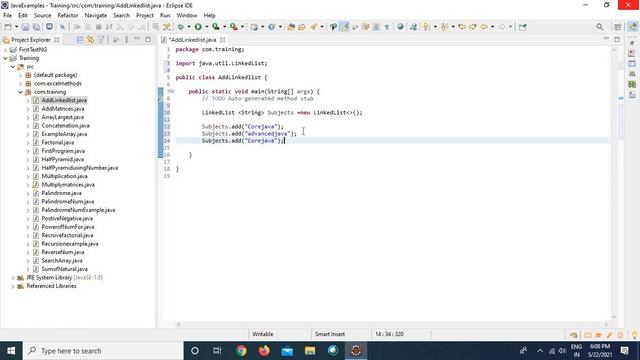This screenshot has width=640, height=360.
Task: Expand Referenced Libraries node
Action: [13, 286]
